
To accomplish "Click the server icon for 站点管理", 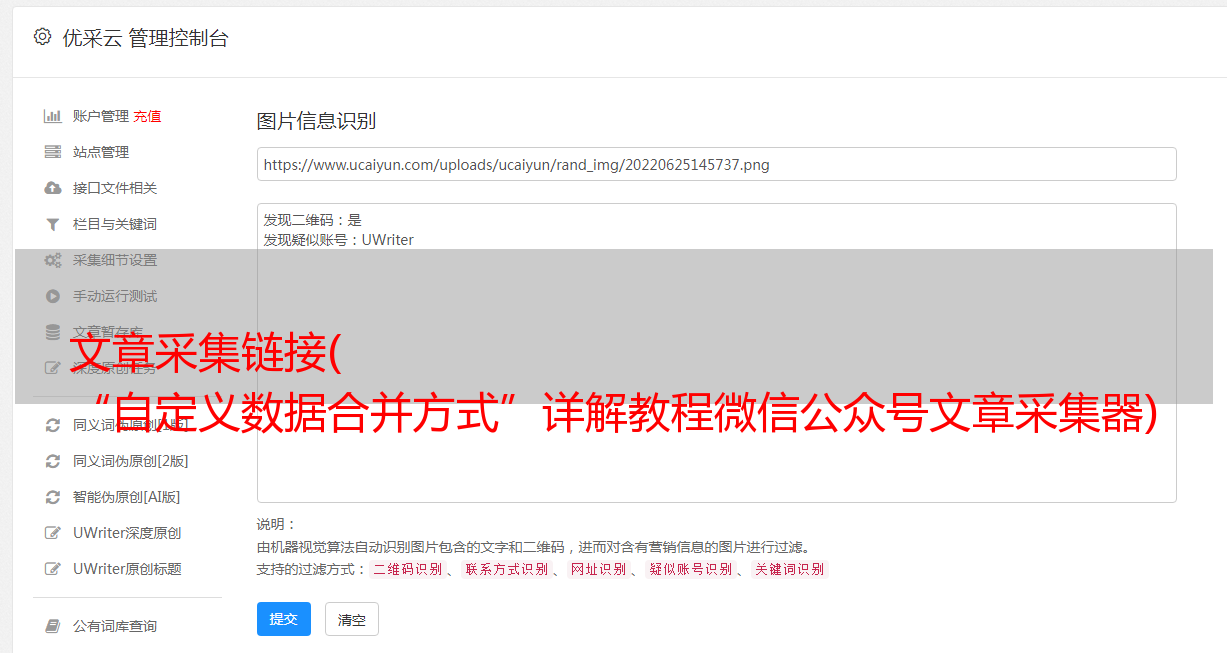I will pyautogui.click(x=53, y=152).
